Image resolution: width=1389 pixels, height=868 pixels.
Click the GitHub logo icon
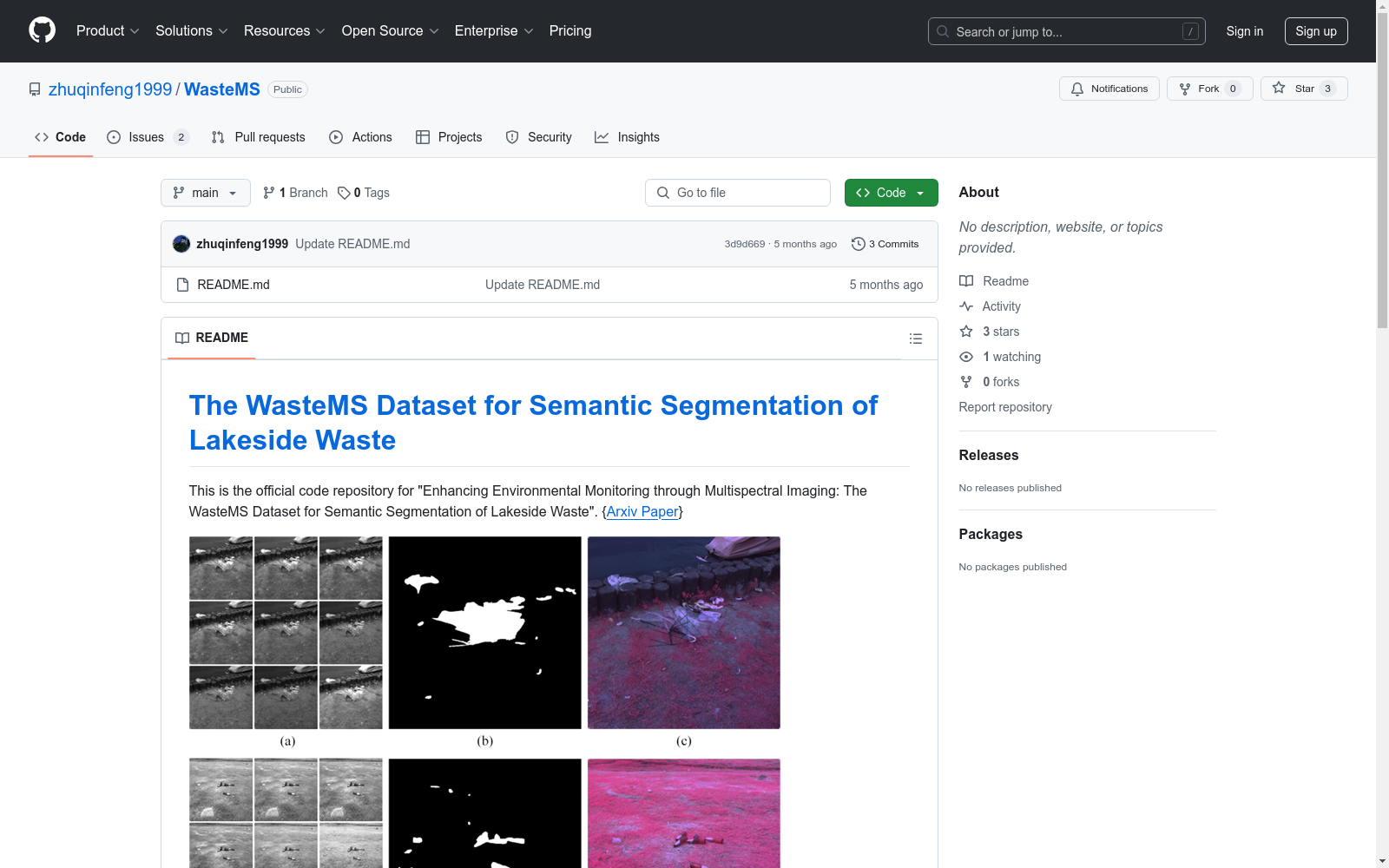[x=42, y=30]
